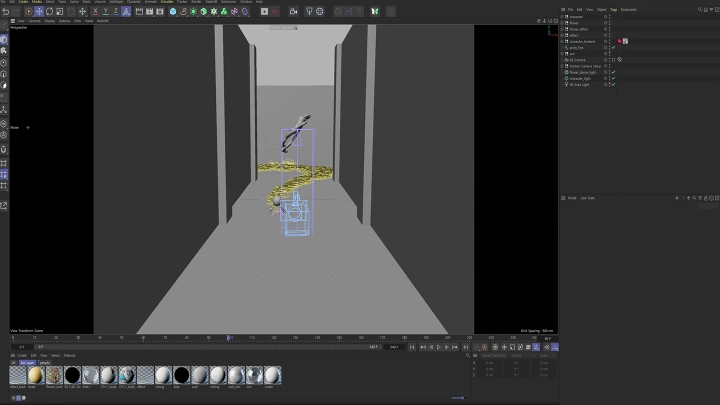Open User Data in Attribute Manager
The height and width of the screenshot is (405, 720).
point(587,198)
